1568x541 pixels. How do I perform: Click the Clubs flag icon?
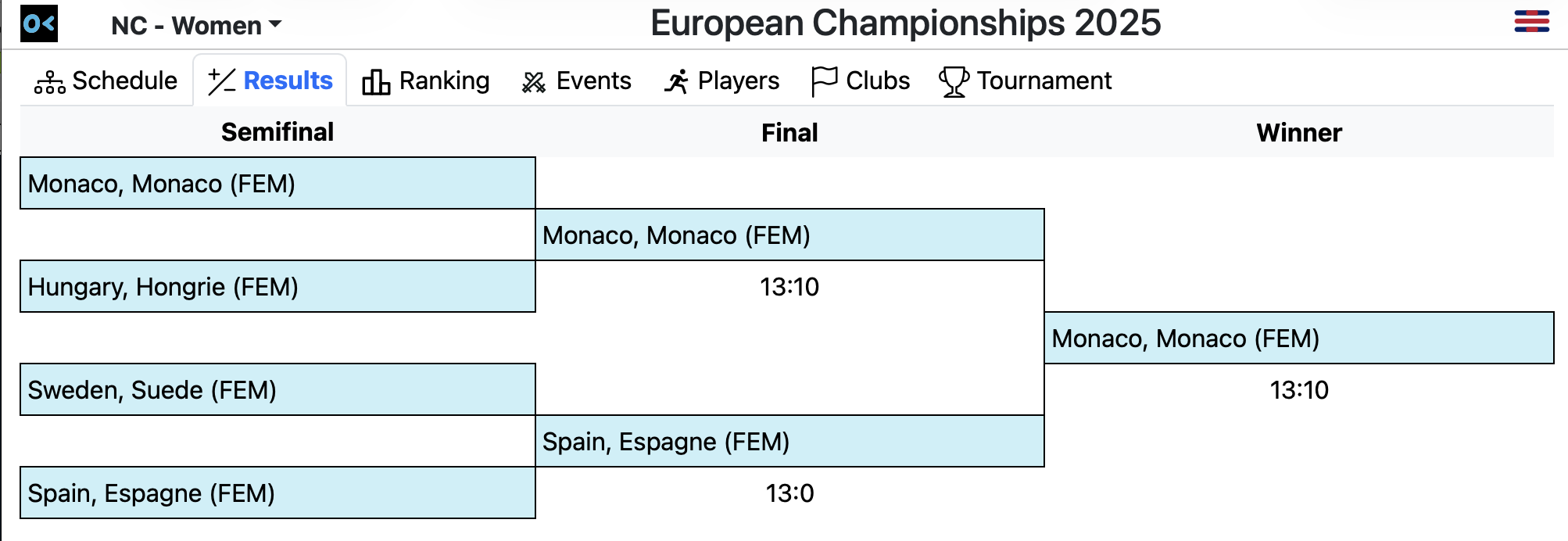pos(824,81)
